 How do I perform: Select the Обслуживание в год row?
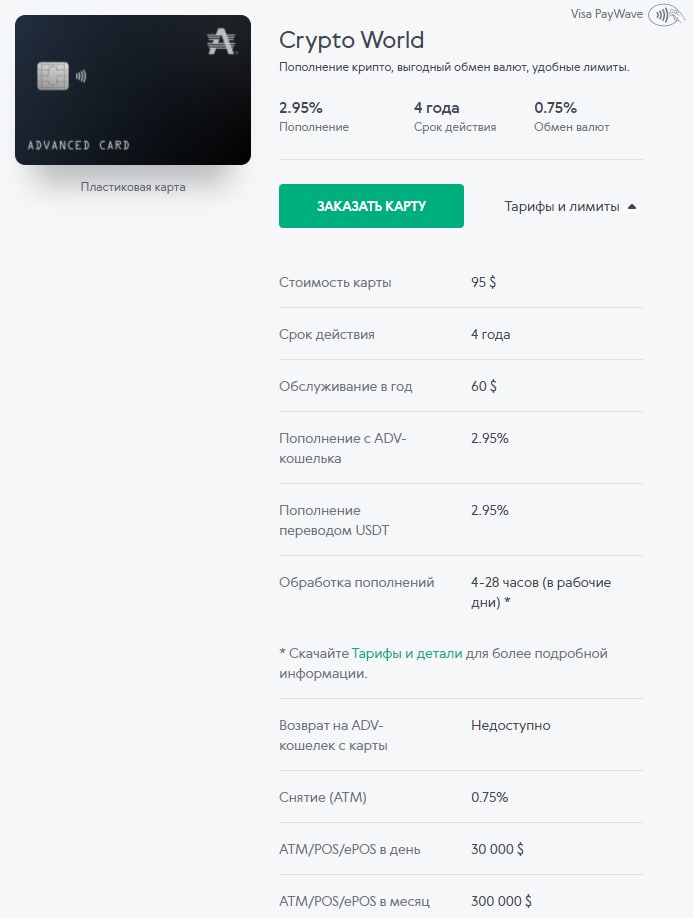[x=461, y=386]
